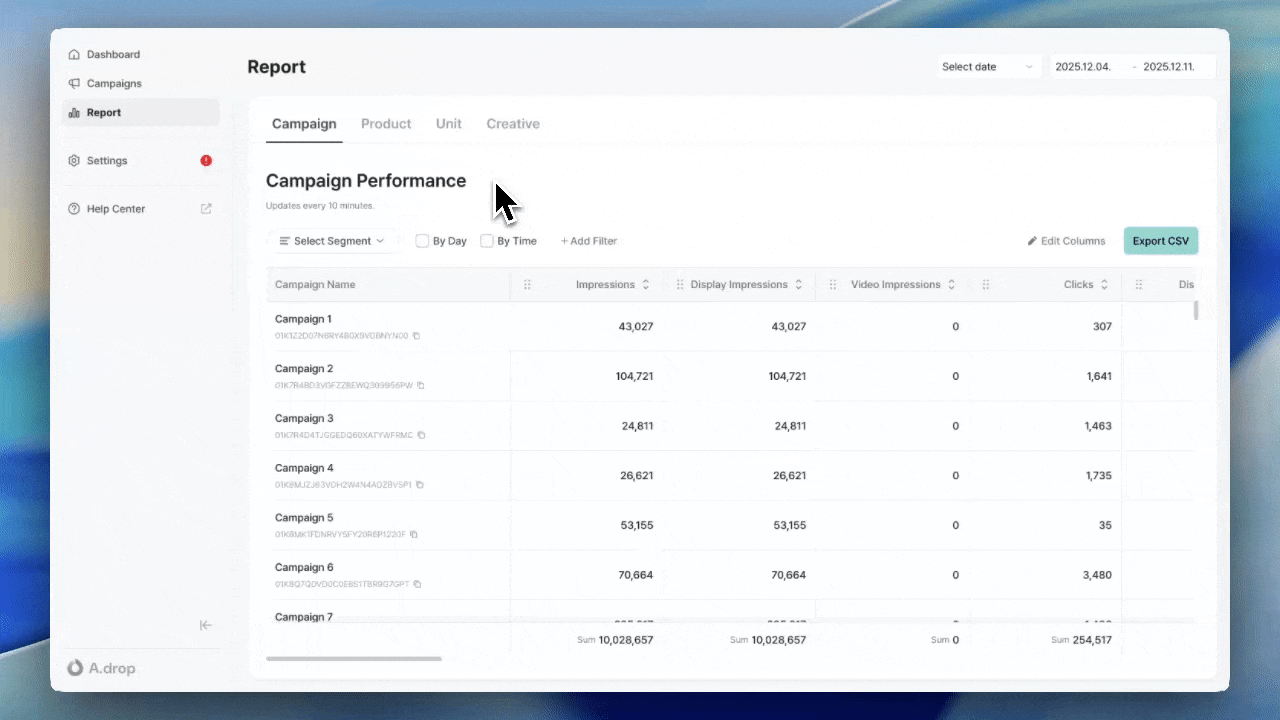
Task: Switch to the Creative tab
Action: [512, 123]
